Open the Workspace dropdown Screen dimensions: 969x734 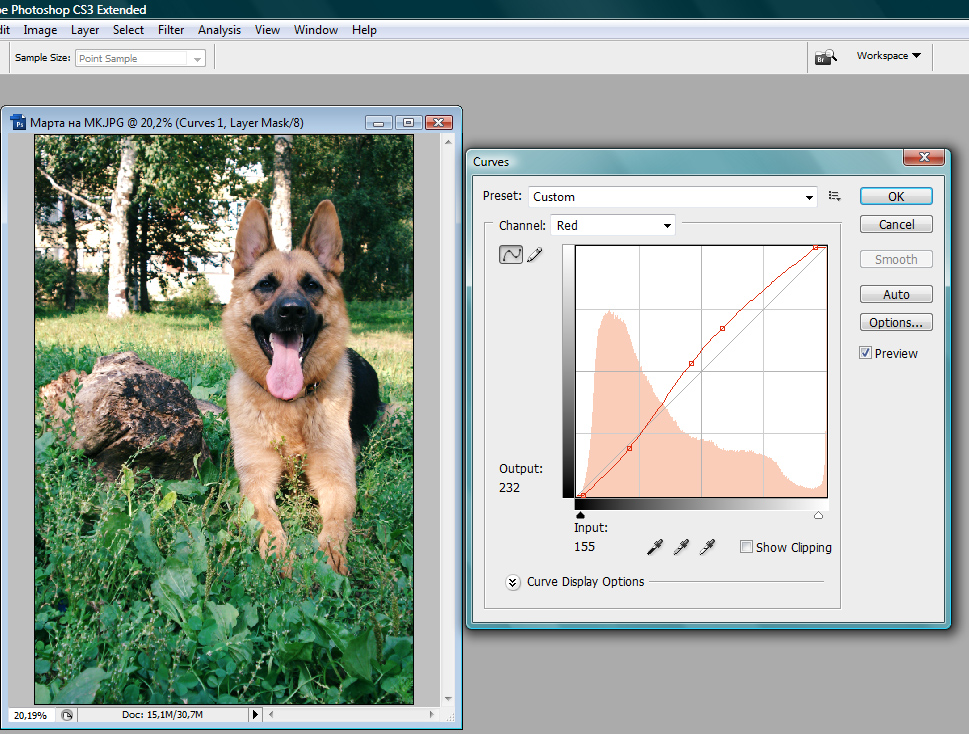coord(888,56)
